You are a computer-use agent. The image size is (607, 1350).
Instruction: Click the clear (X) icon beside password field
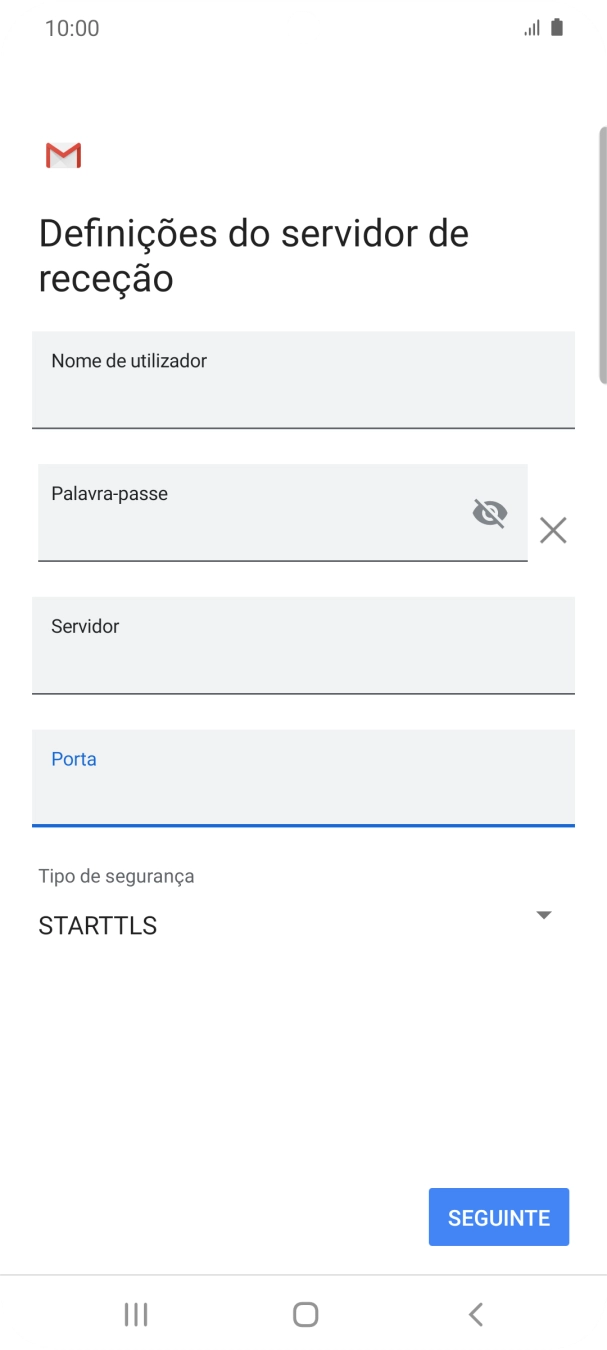point(553,530)
